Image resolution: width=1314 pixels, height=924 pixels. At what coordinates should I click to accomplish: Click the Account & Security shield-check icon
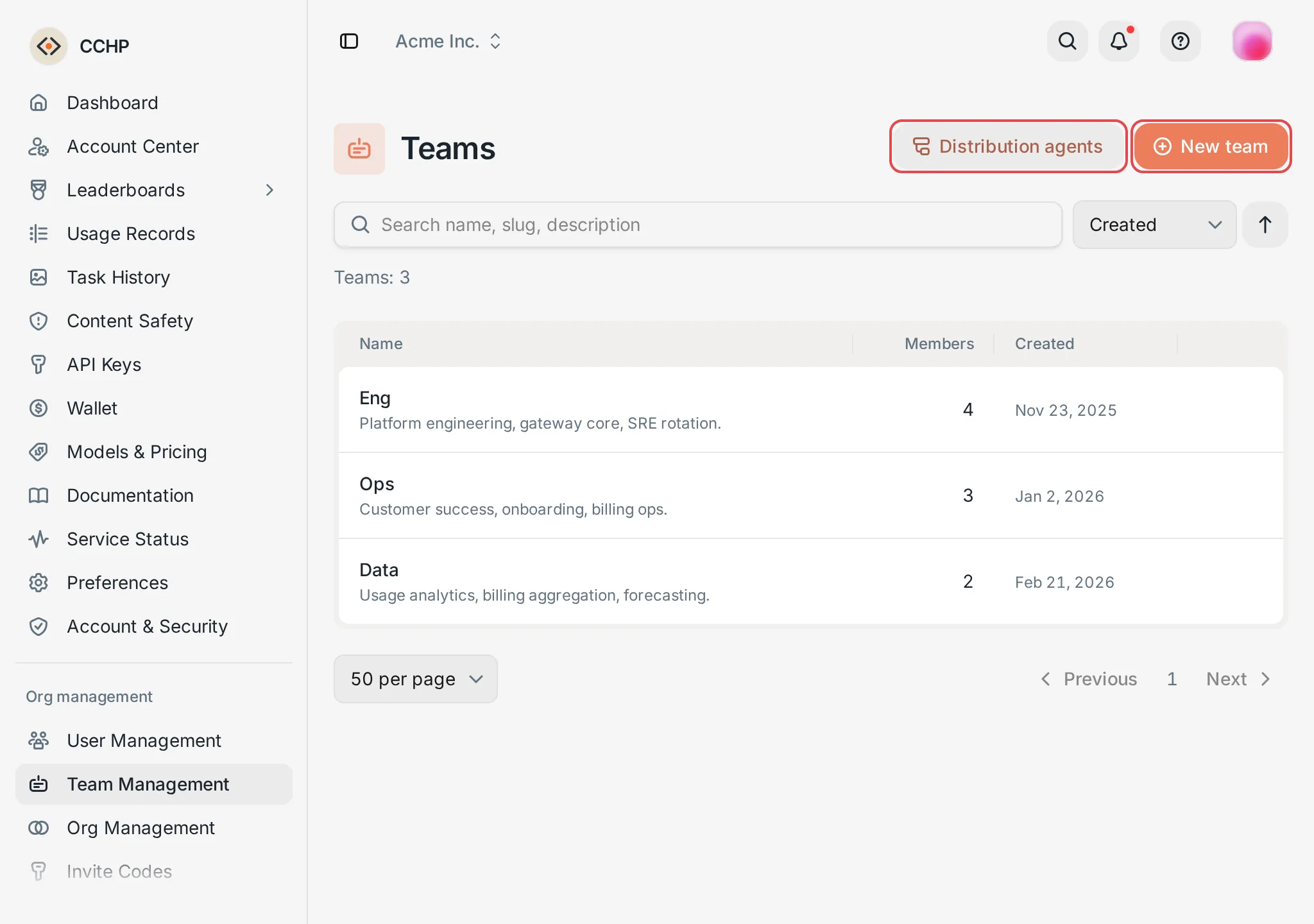[x=38, y=626]
